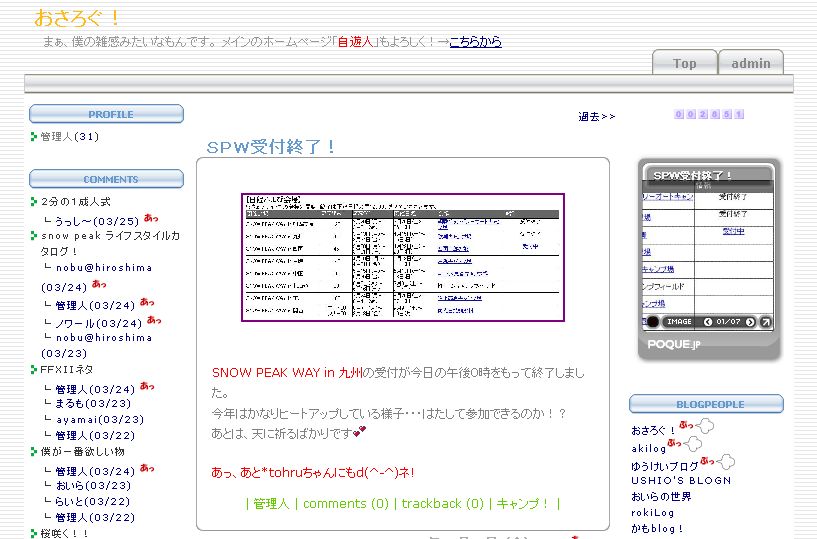Open the ゆうけいブログ link
Screen dimensions: 817x539
664,466
